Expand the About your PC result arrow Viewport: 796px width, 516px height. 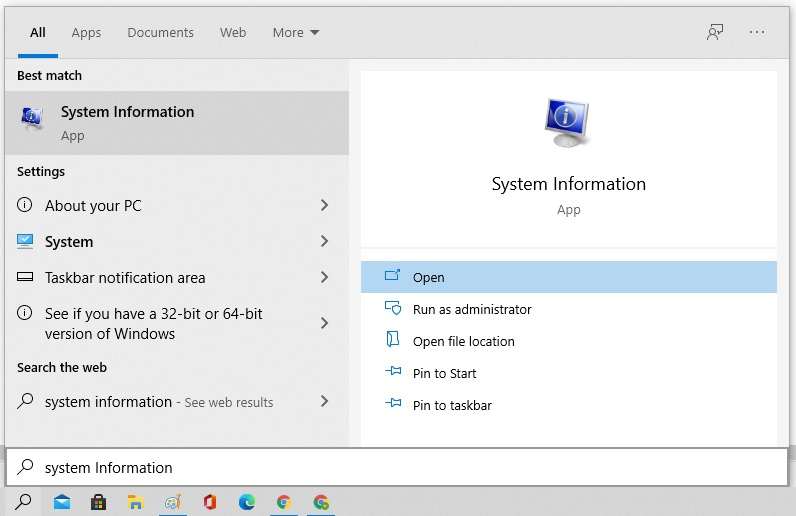point(324,206)
